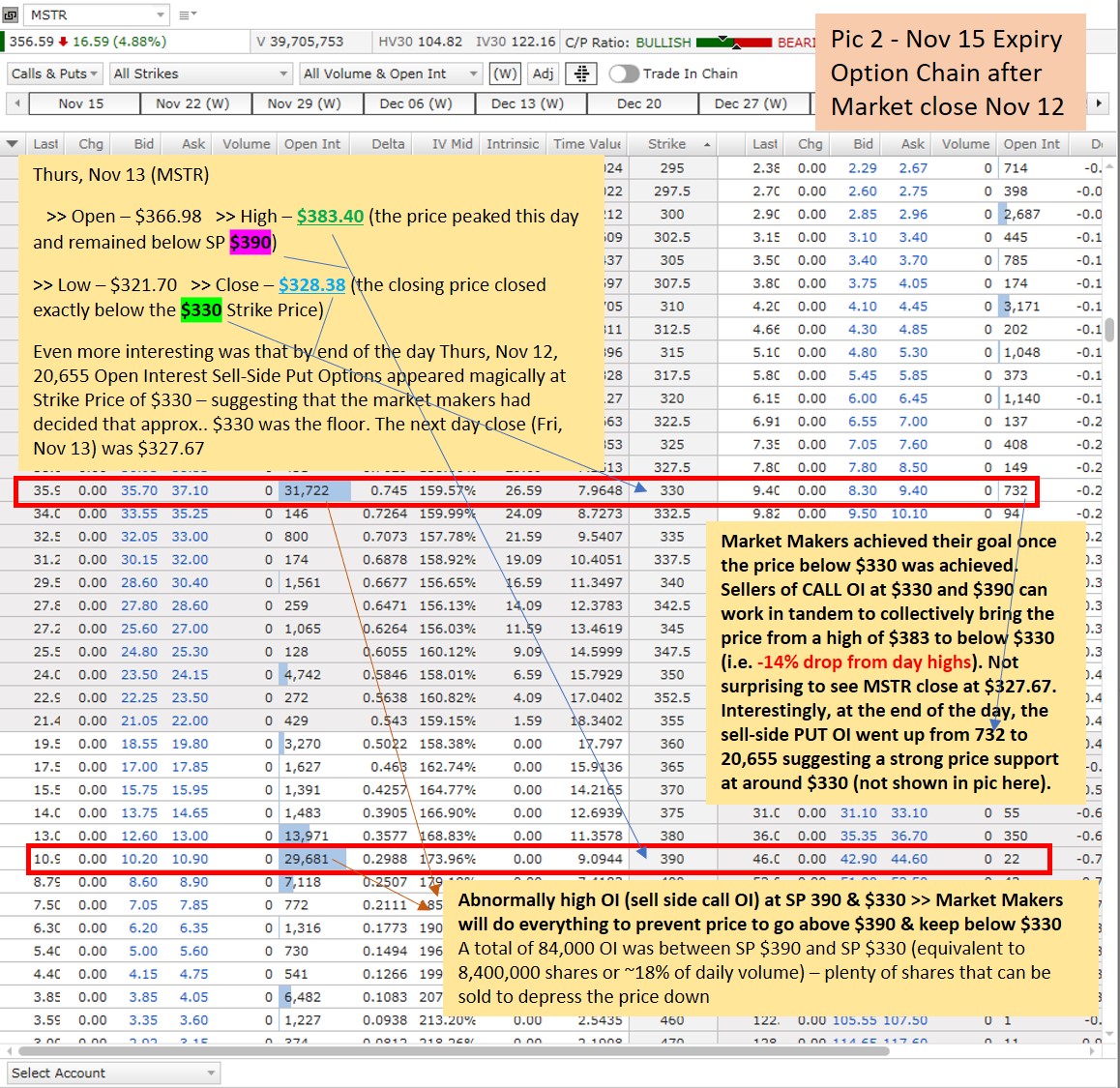
Task: Click put open interest 3,171 at strike 310
Action: coord(1021,307)
